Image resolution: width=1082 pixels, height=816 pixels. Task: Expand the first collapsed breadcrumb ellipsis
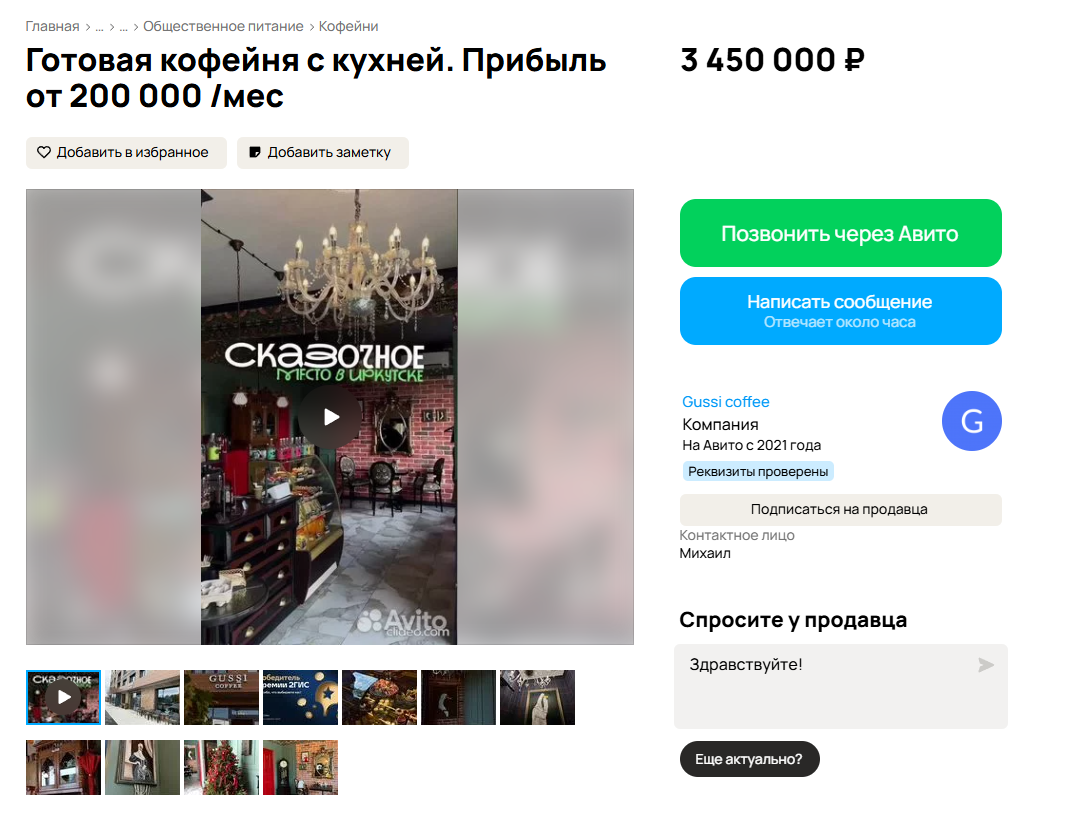(99, 26)
